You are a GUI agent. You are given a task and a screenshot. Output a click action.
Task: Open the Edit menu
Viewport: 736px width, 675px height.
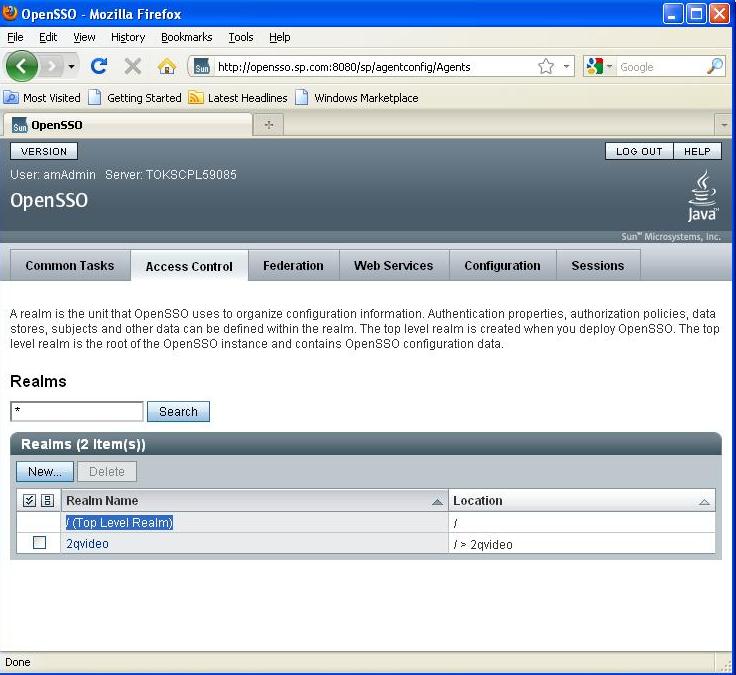click(48, 37)
